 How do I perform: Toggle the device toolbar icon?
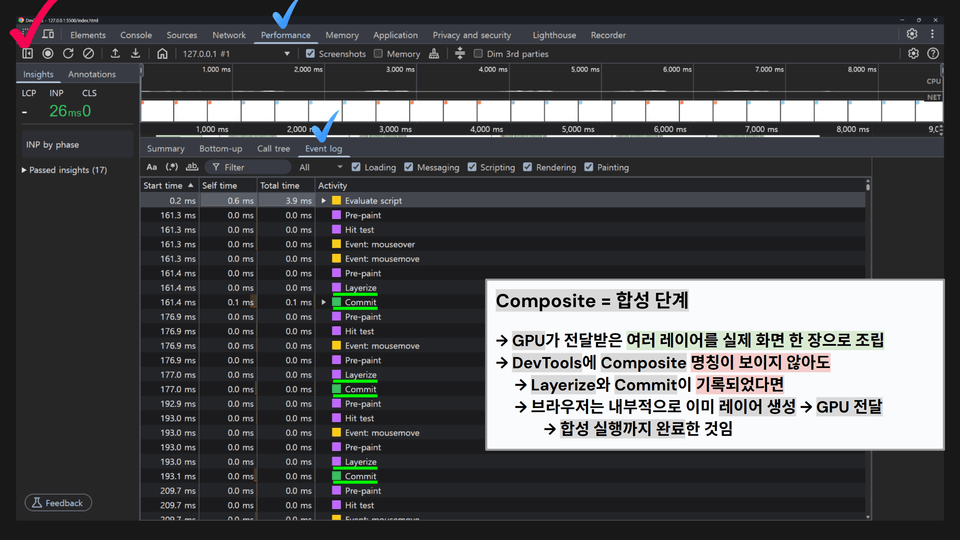[48, 34]
